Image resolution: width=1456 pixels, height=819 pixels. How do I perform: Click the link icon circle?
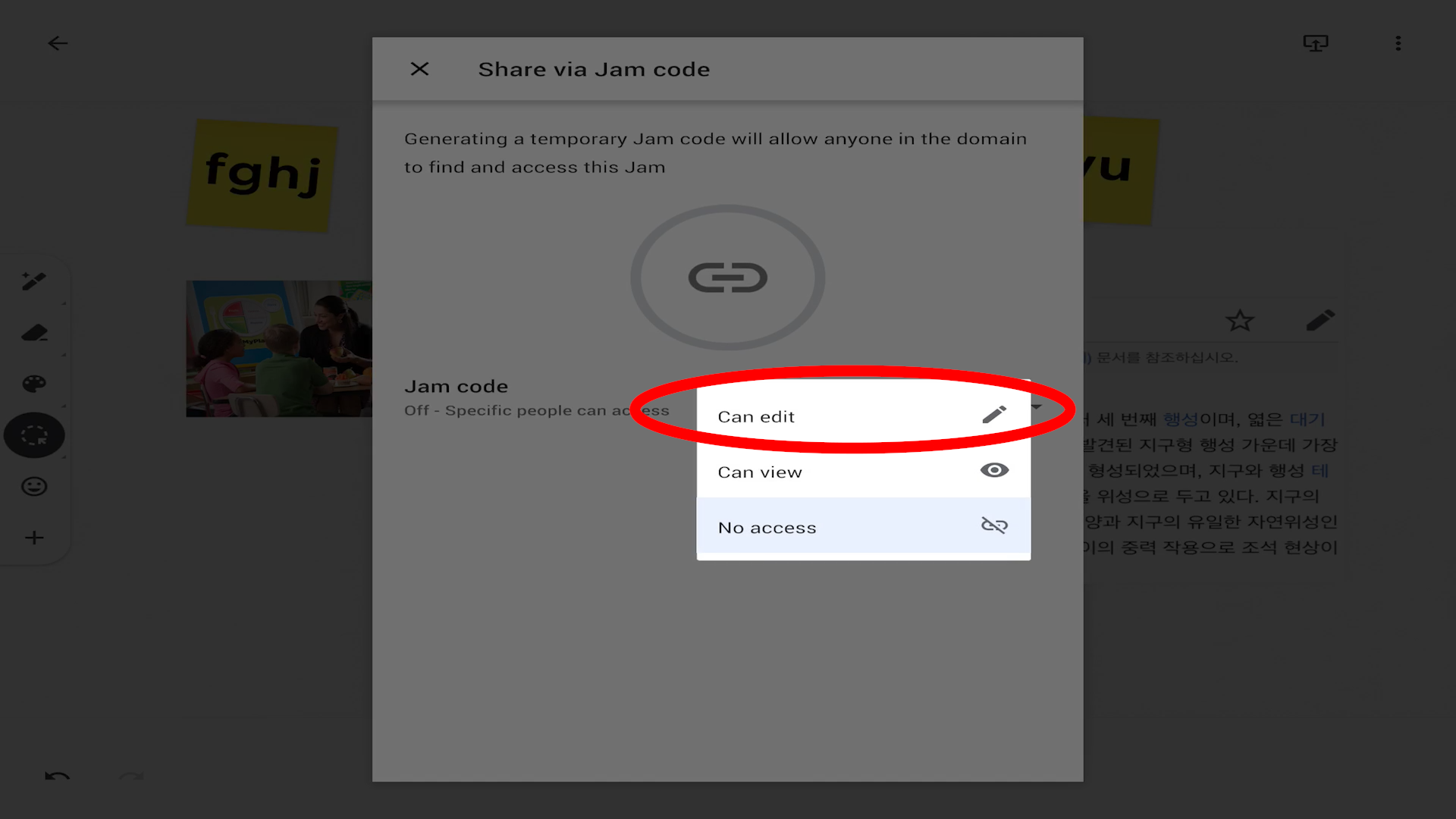click(x=727, y=278)
